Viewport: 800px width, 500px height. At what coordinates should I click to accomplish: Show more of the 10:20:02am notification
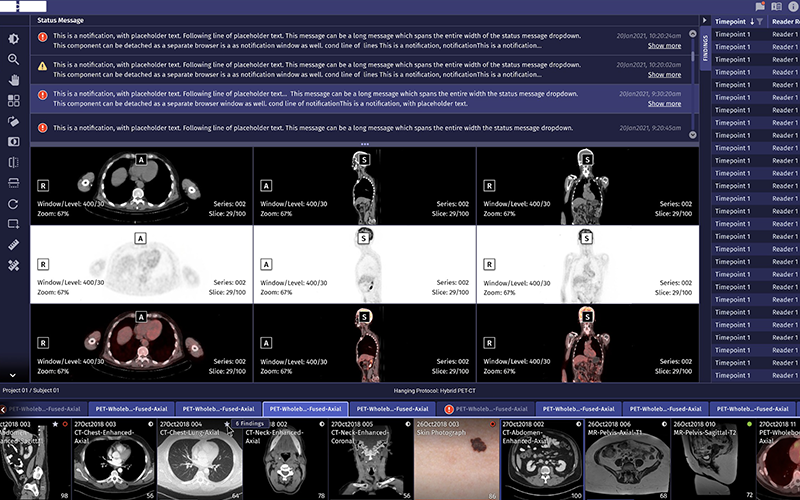[664, 74]
